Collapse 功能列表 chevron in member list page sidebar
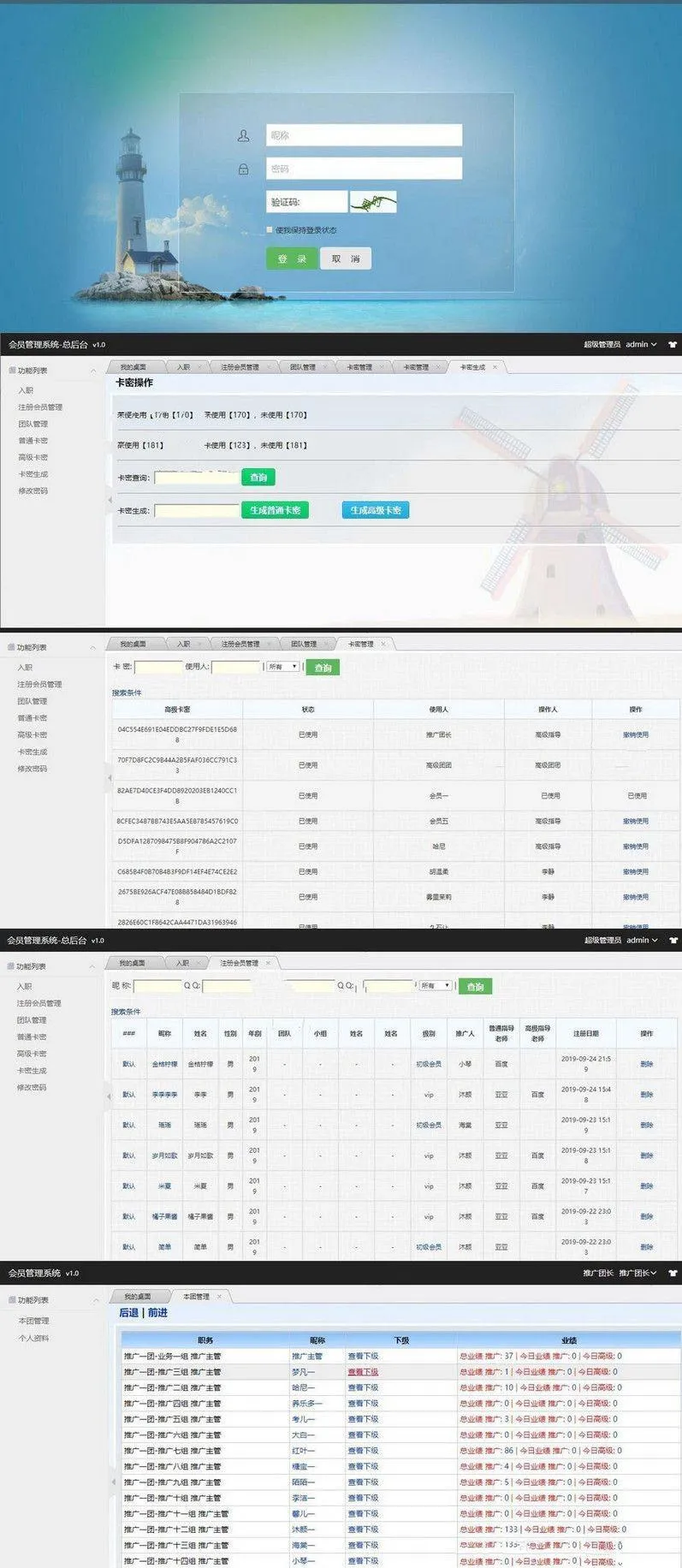 92,966
